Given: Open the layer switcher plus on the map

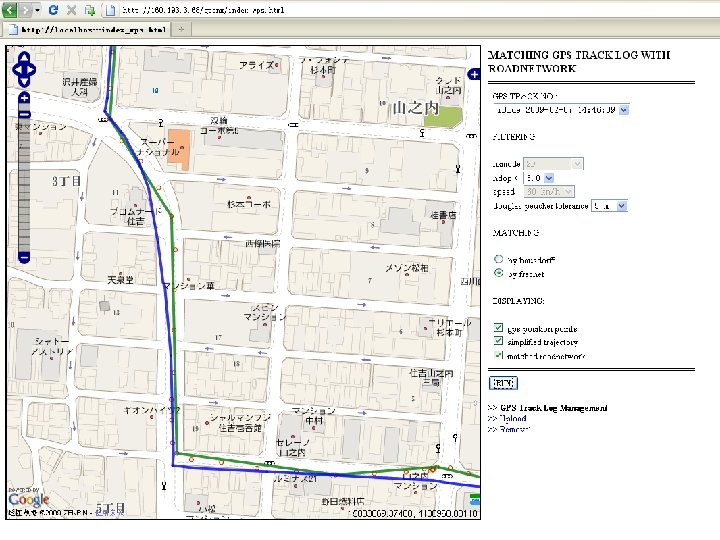Looking at the screenshot, I should pos(473,74).
